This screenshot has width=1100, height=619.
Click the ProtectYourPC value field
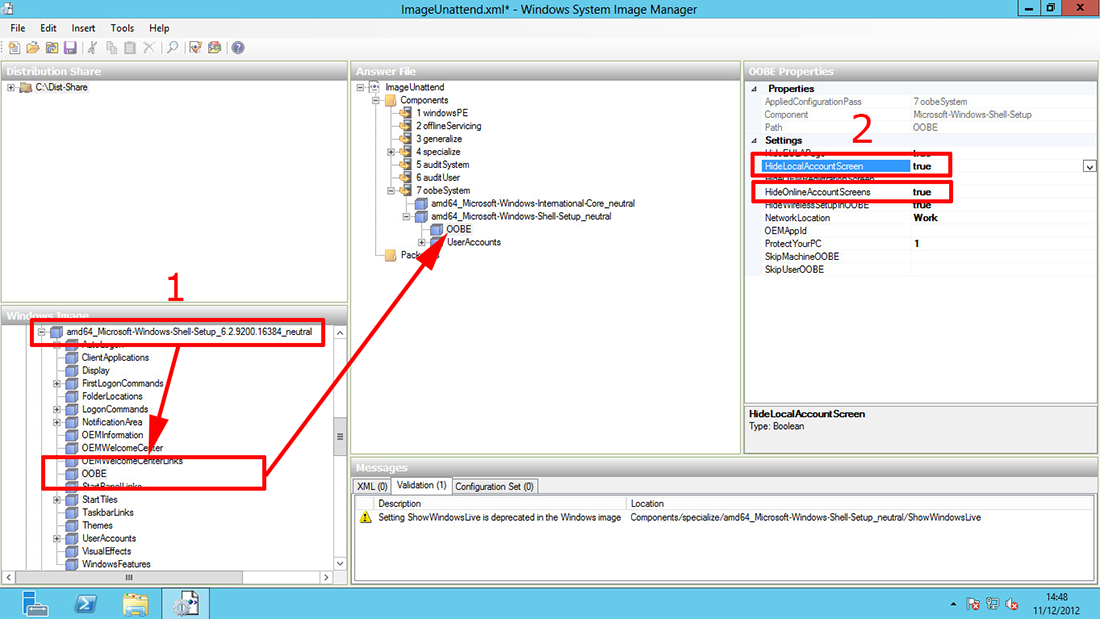tap(1002, 244)
